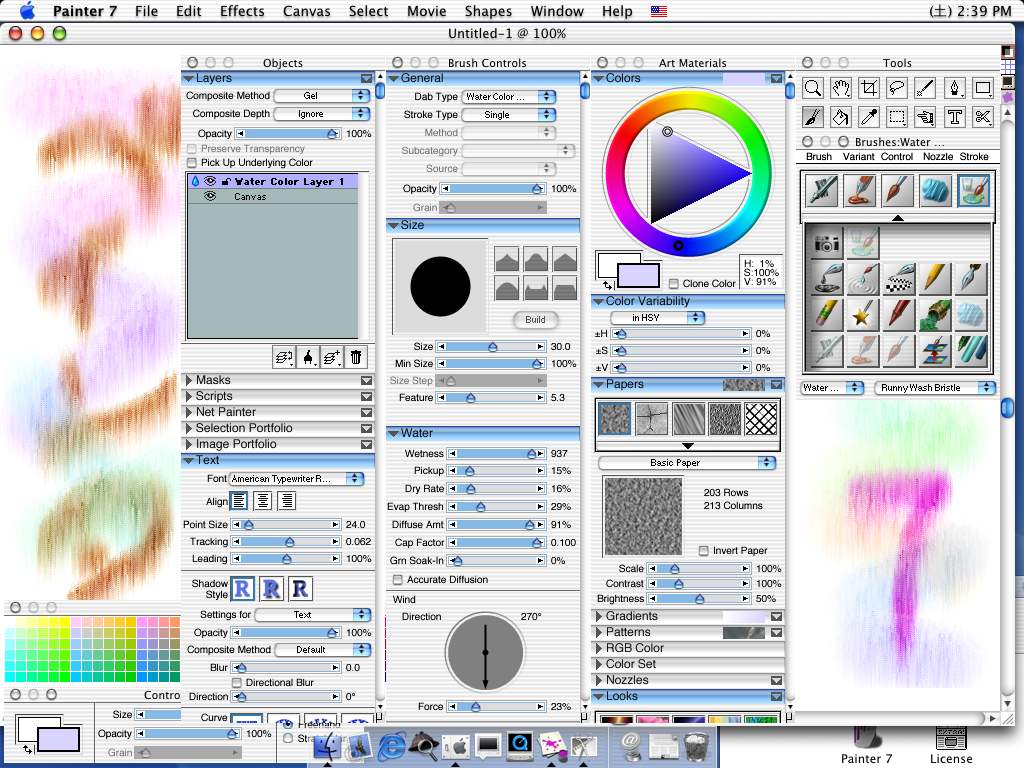Viewport: 1024px width, 768px height.
Task: Expand the RGB Color section
Action: click(598, 648)
